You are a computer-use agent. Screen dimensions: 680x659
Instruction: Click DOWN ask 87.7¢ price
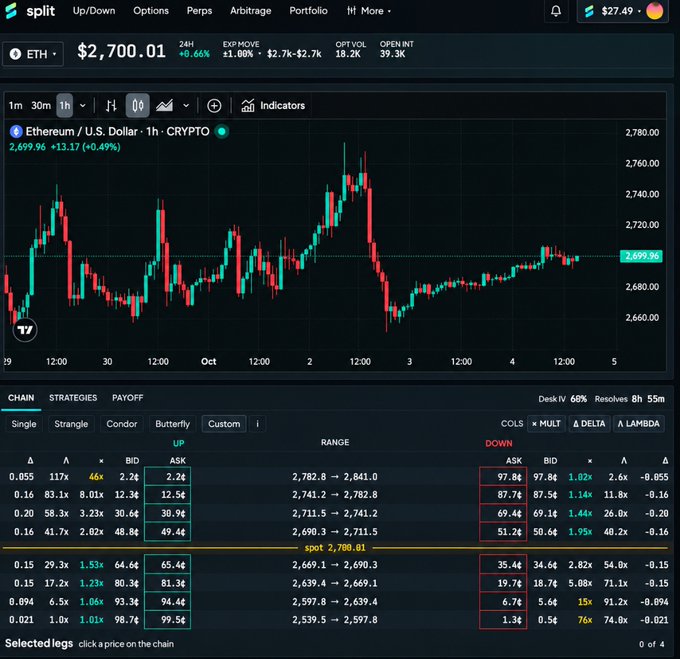pyautogui.click(x=503, y=495)
